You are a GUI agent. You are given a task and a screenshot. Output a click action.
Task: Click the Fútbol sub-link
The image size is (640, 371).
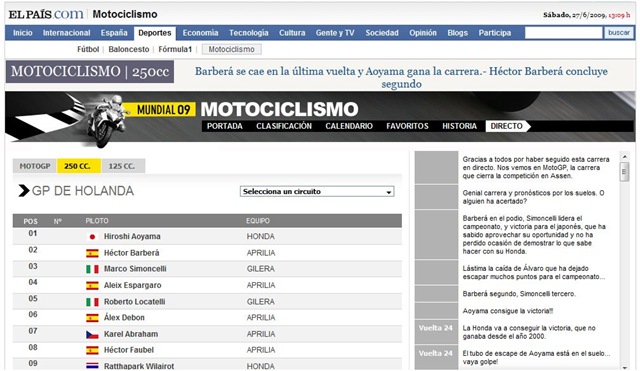point(88,49)
